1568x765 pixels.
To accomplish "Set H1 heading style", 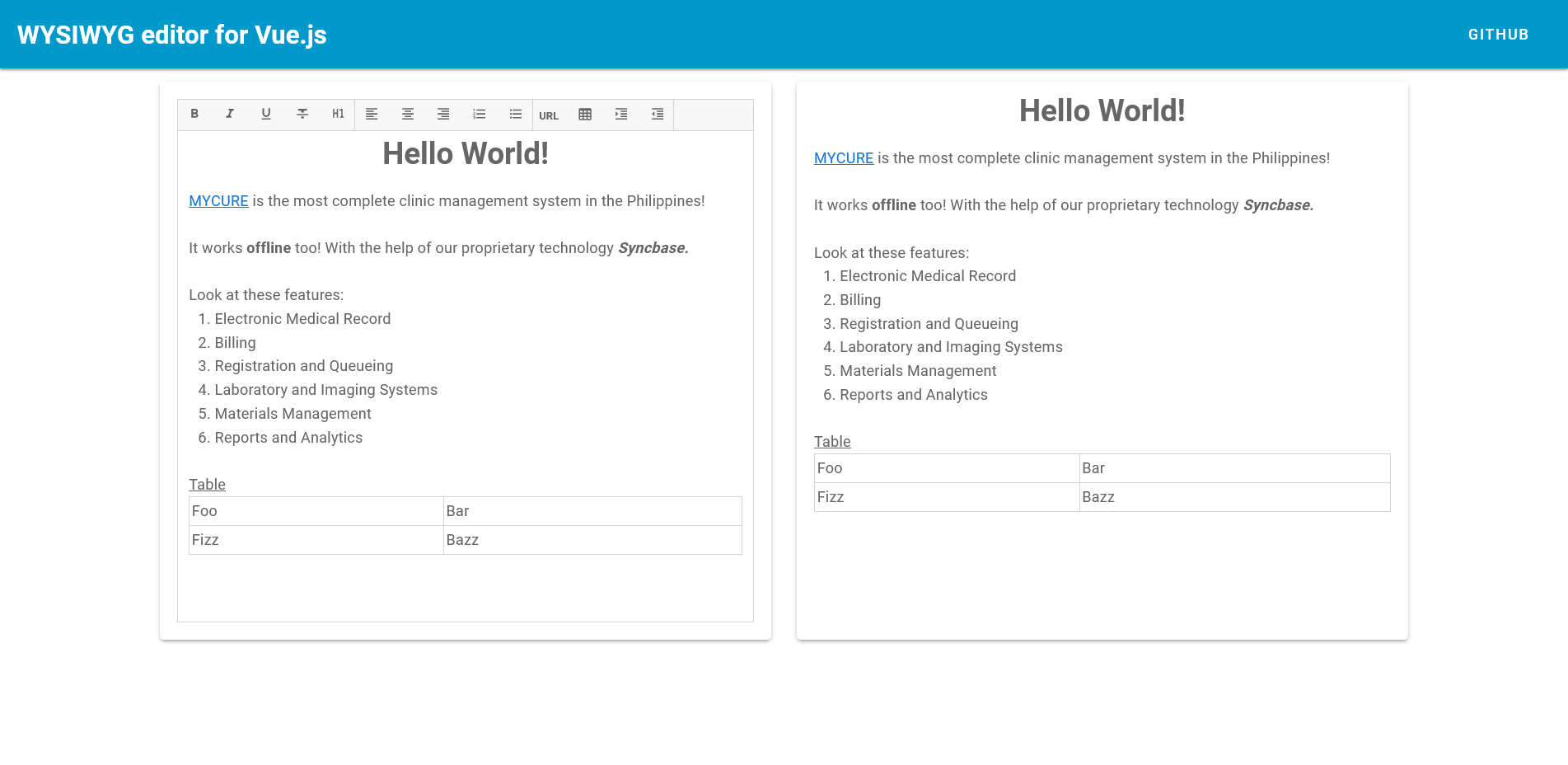I will pos(338,114).
